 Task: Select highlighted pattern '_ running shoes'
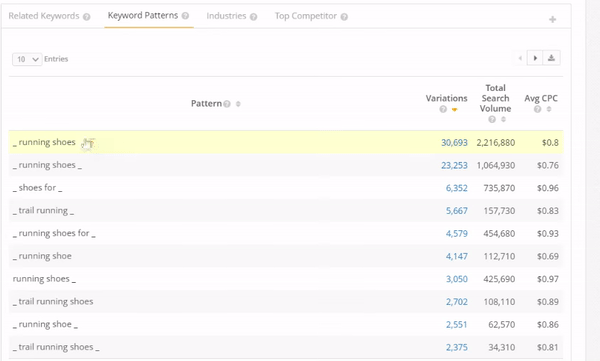pos(44,142)
